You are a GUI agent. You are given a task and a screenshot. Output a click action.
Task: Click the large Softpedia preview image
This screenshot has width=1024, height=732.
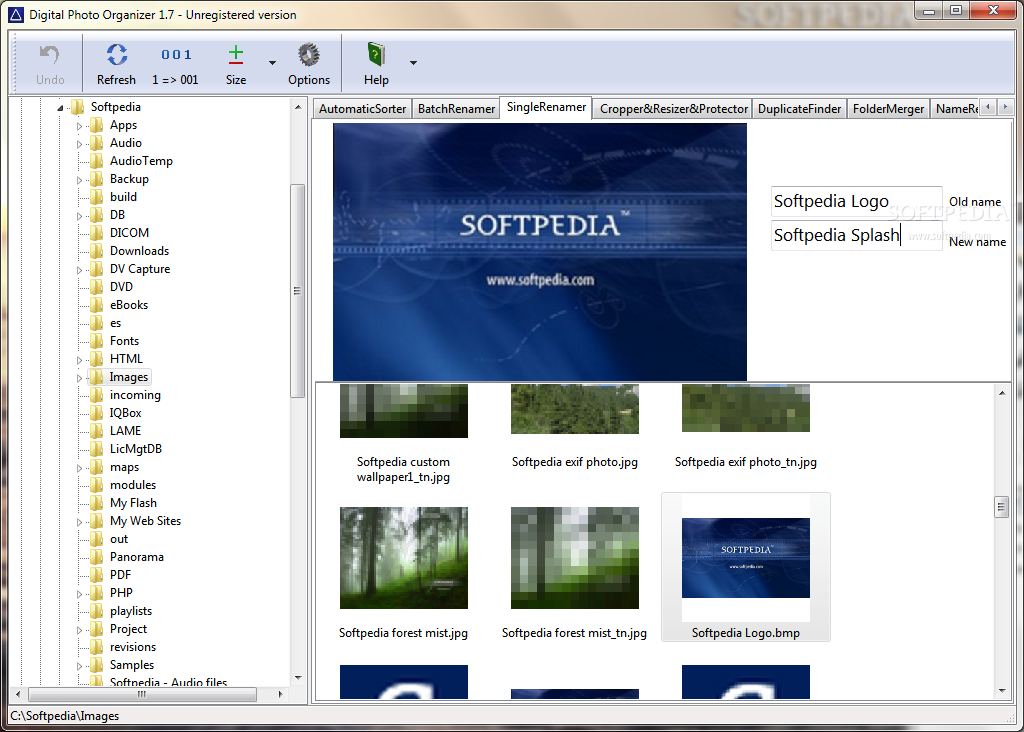click(539, 252)
